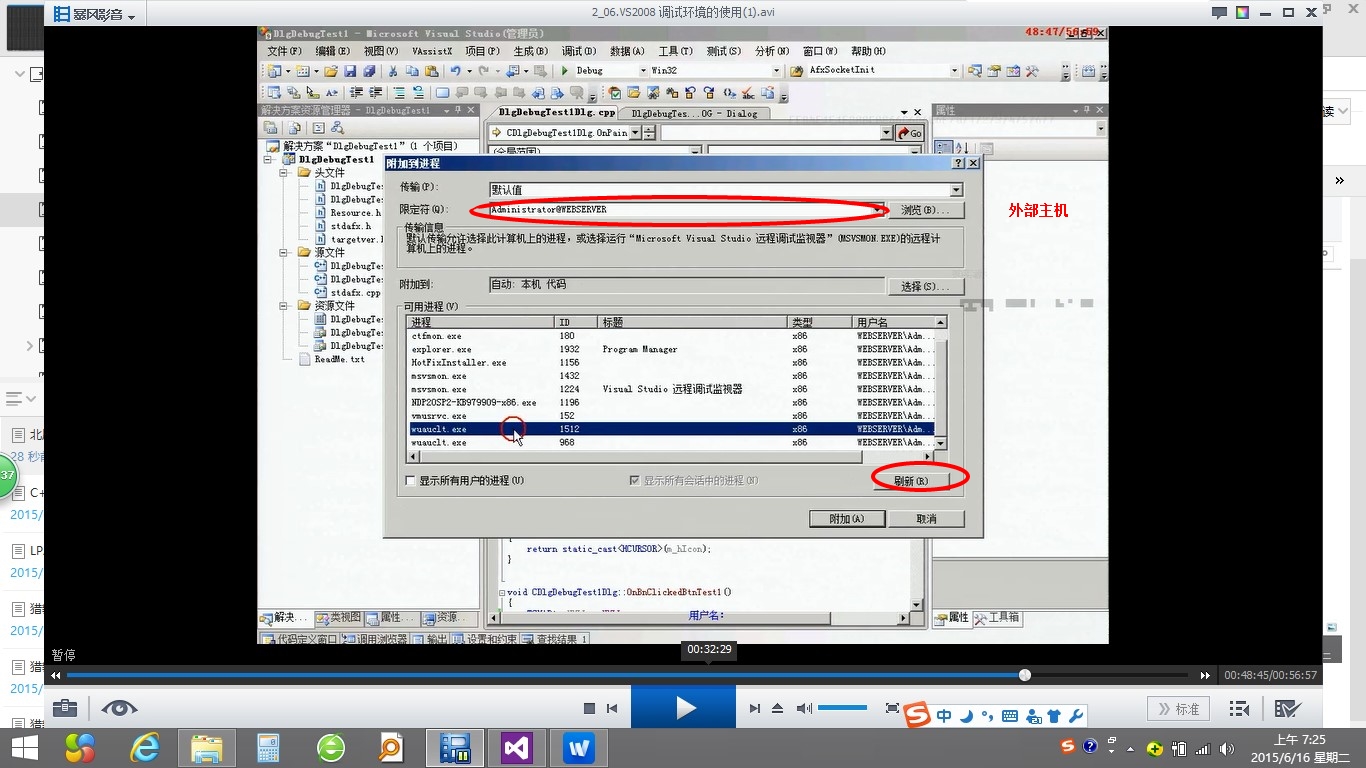
Task: Open the AfxSocketInit find combo box
Action: pyautogui.click(x=883, y=71)
